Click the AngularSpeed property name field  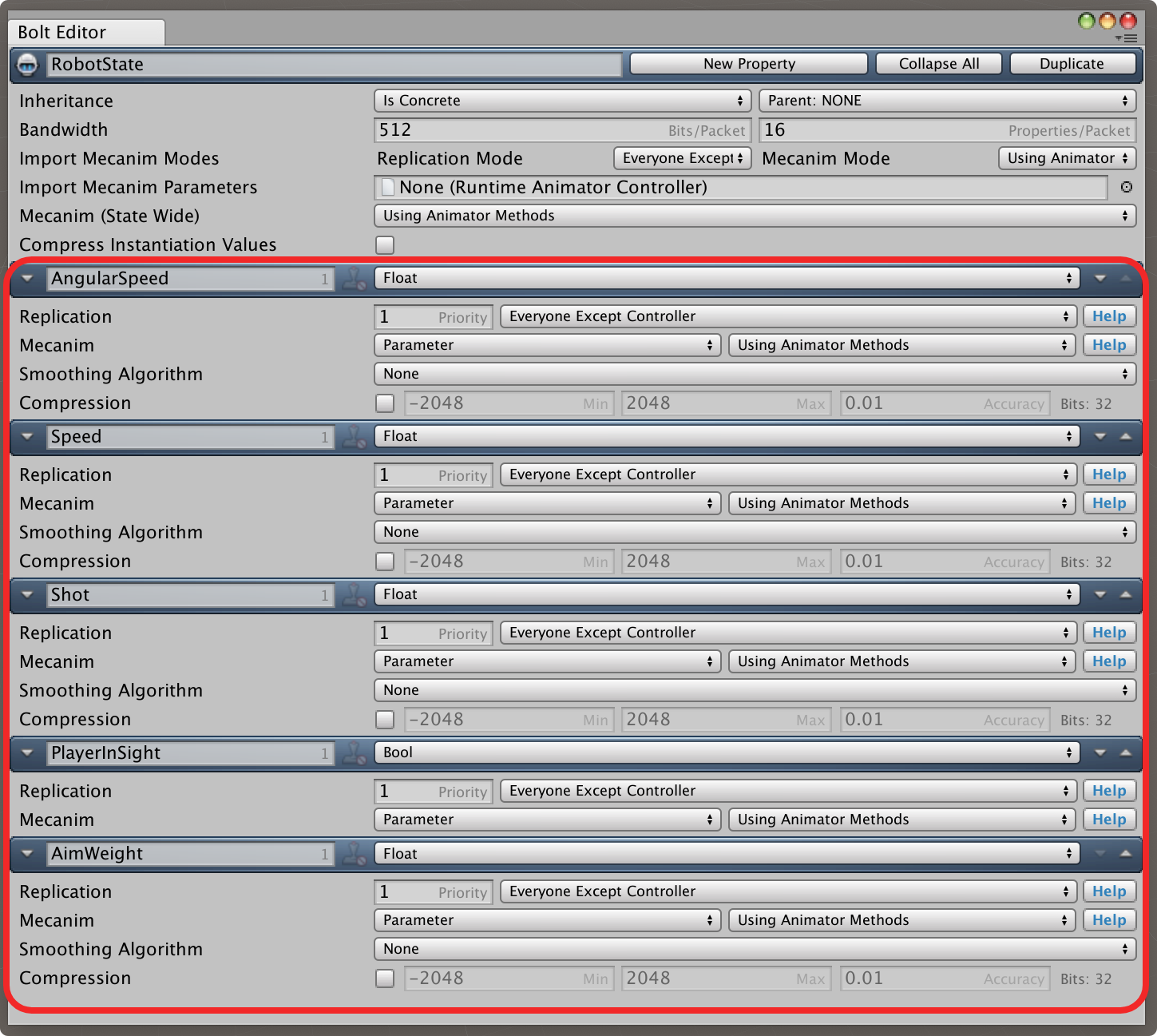(x=190, y=279)
